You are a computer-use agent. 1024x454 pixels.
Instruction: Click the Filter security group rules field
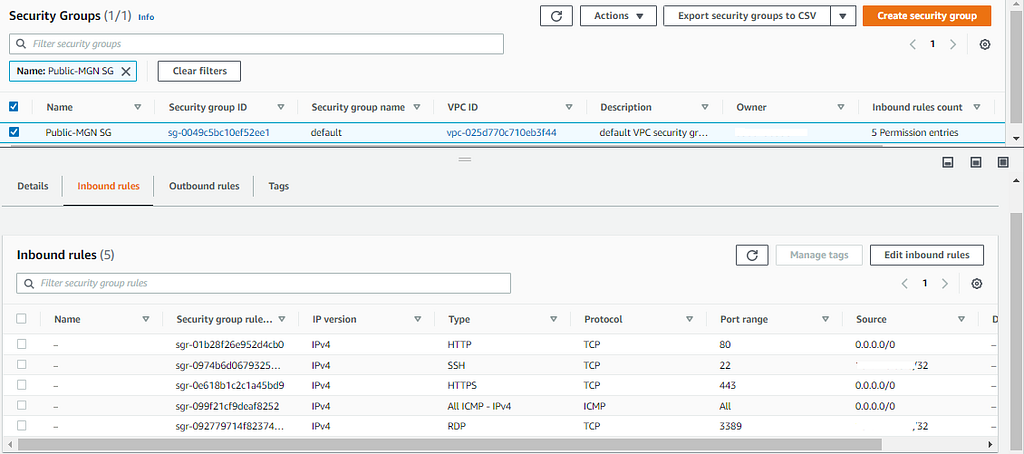[x=263, y=284]
